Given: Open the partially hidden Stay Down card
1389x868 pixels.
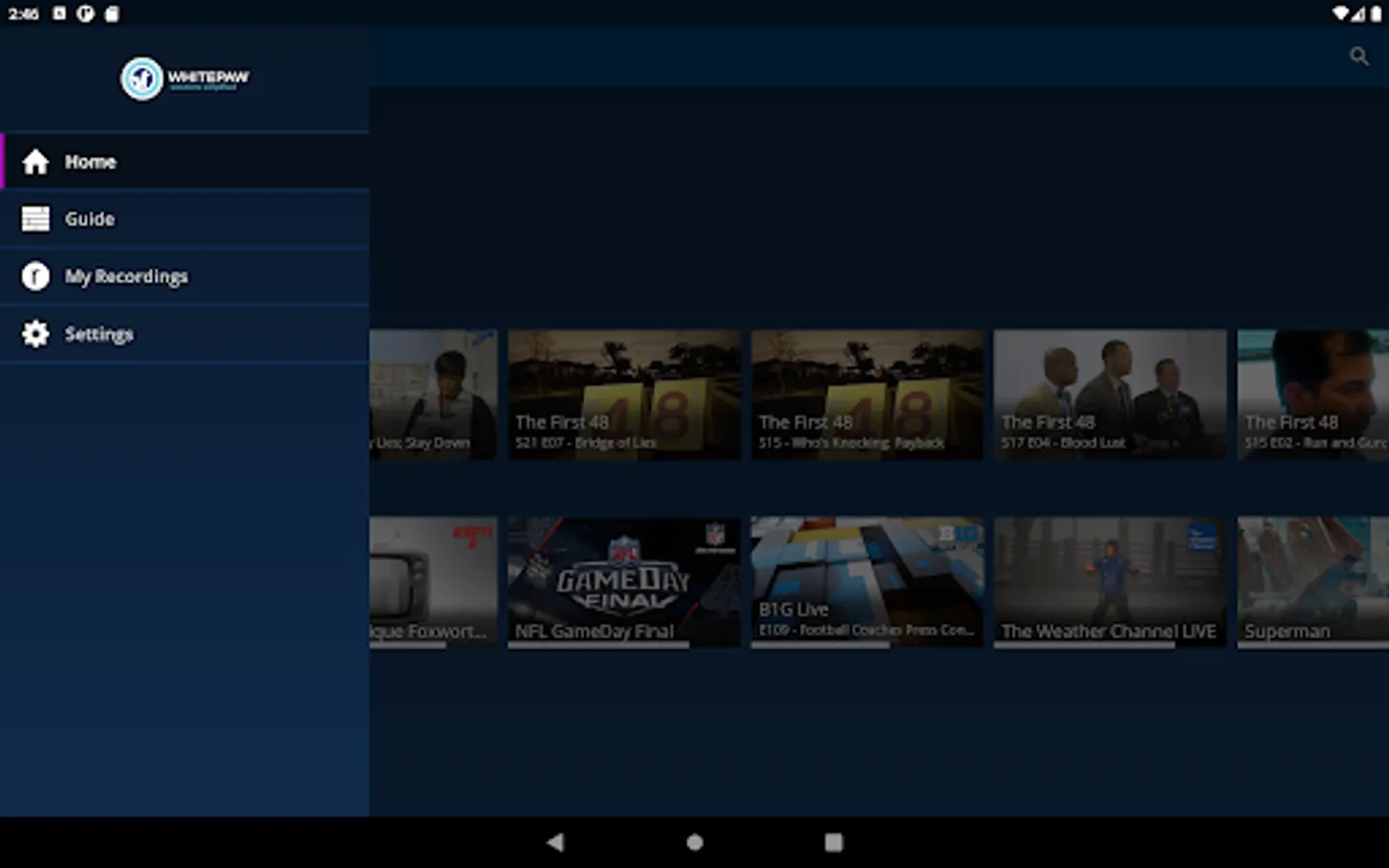Looking at the screenshot, I should click(x=433, y=394).
